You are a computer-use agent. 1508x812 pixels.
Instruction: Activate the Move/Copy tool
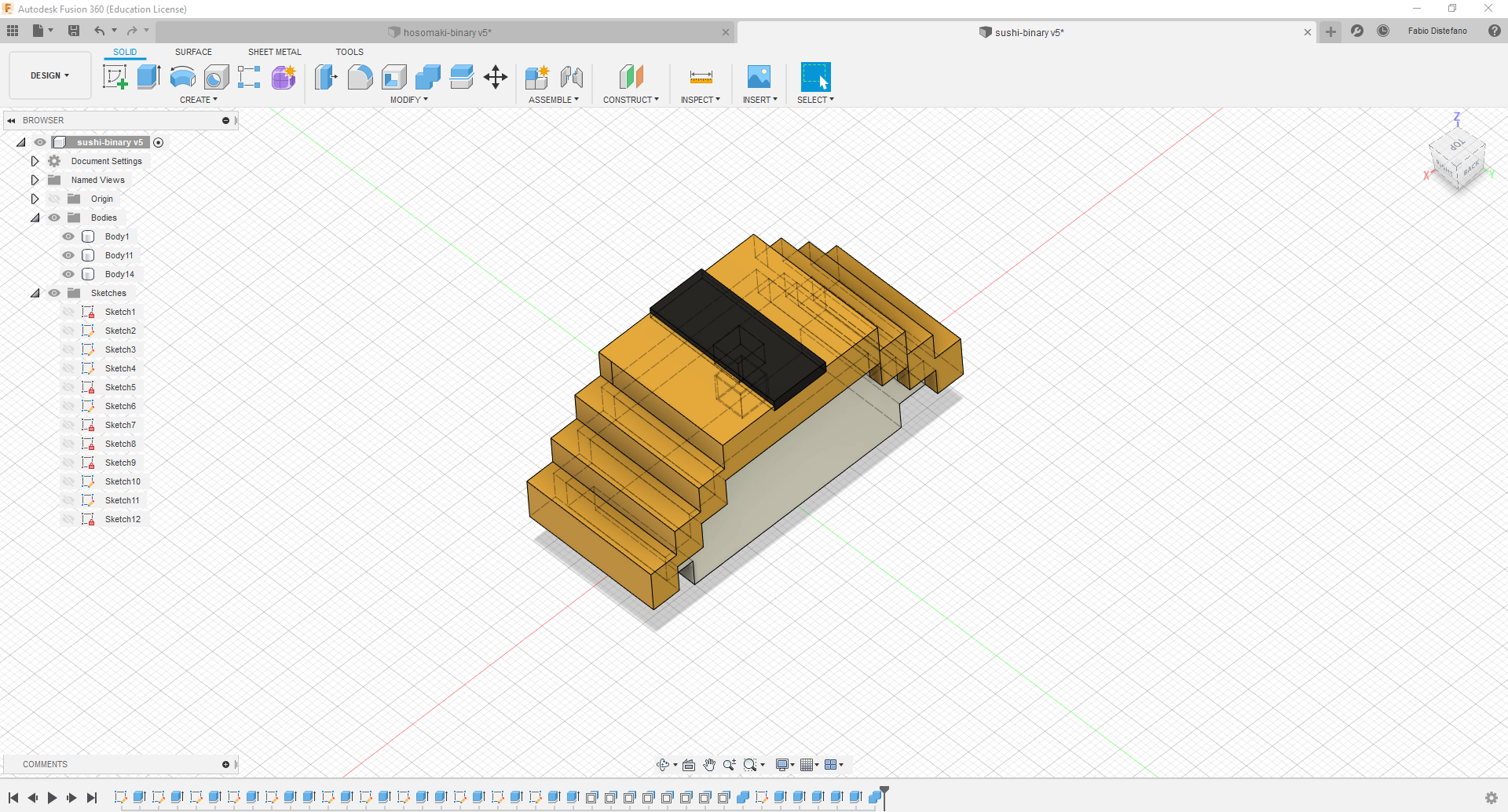(x=496, y=77)
